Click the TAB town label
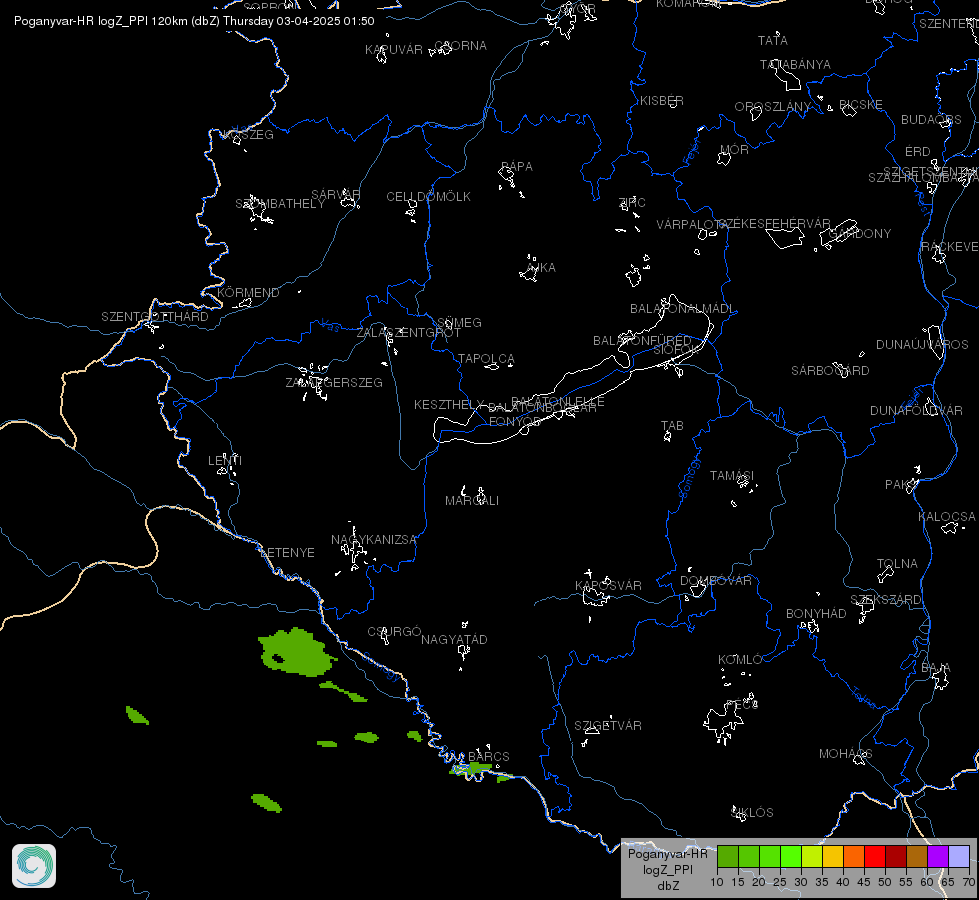The height and width of the screenshot is (900, 979). [672, 426]
